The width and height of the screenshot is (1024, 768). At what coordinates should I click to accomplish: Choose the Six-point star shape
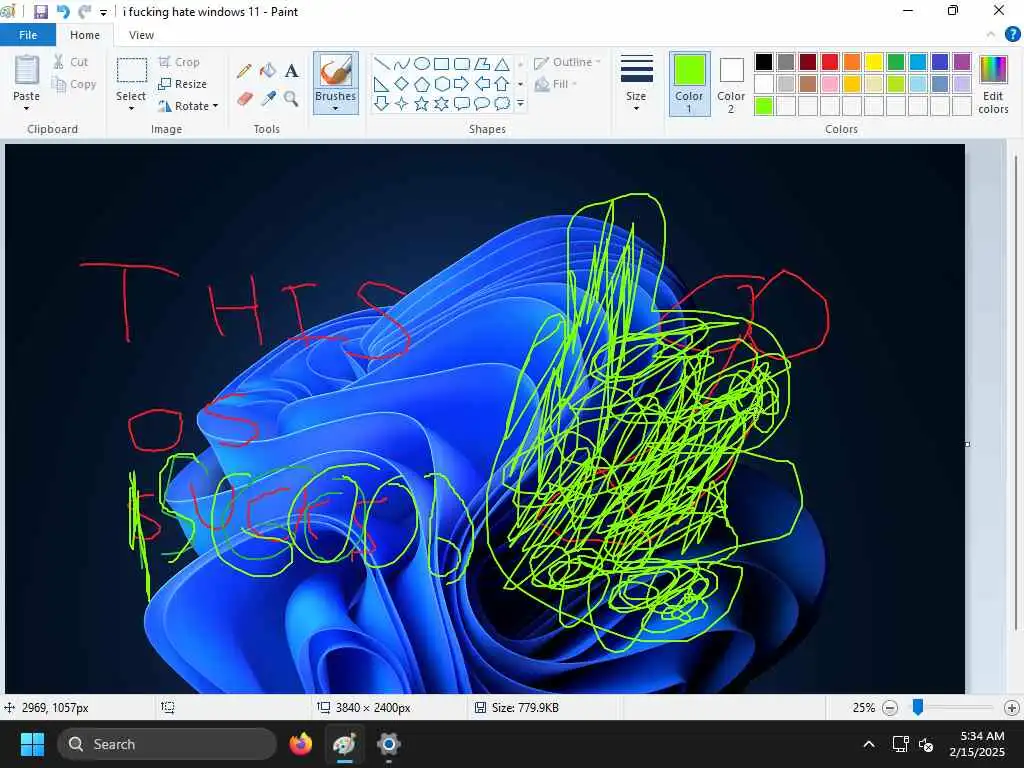point(441,103)
